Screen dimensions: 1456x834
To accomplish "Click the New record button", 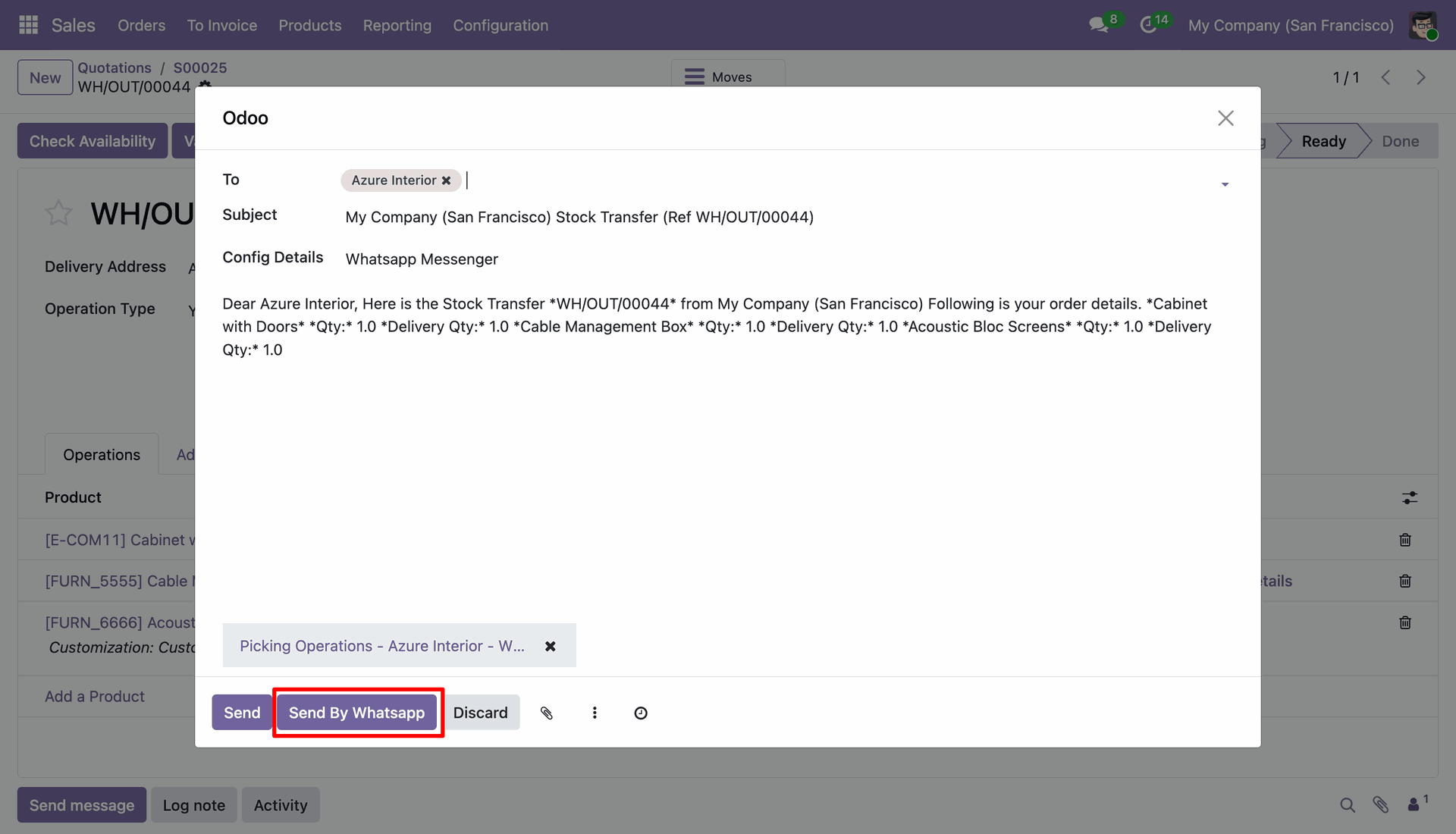I will click(x=45, y=77).
